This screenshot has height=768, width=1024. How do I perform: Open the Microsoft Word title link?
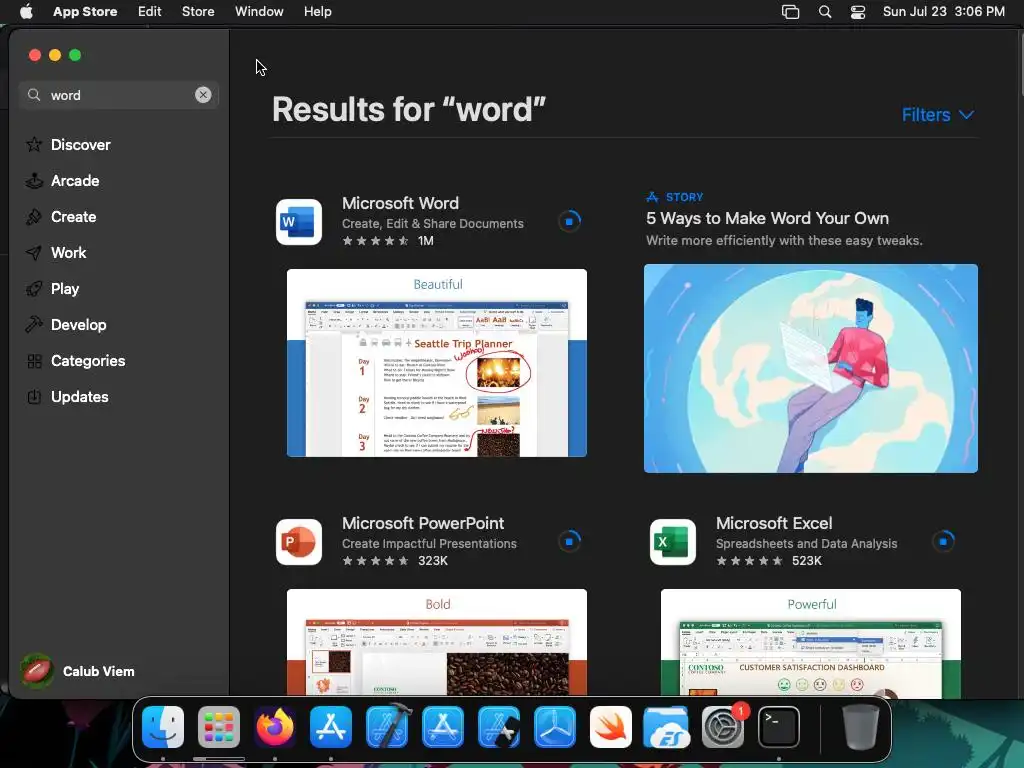[400, 203]
